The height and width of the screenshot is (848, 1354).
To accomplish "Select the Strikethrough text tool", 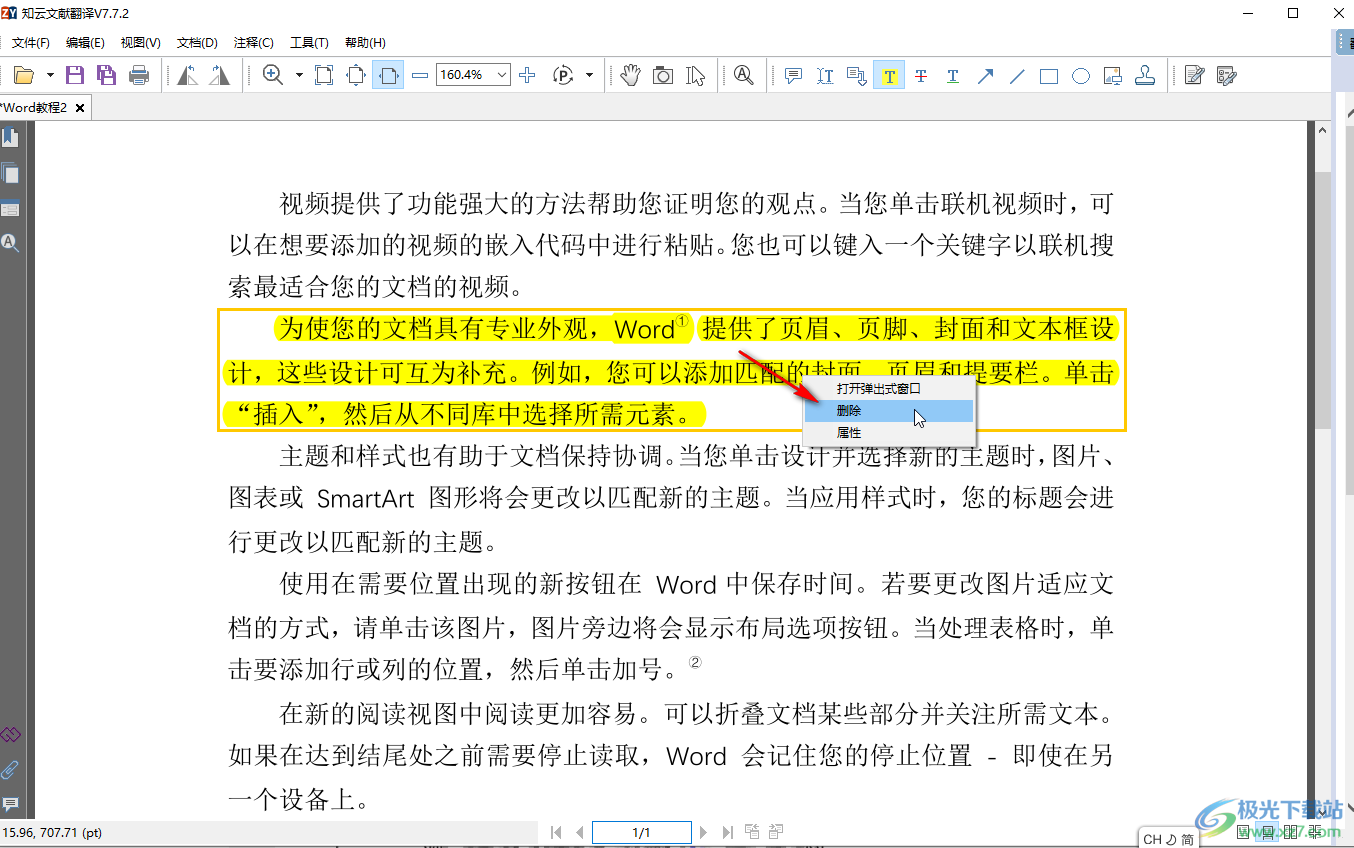I will (921, 75).
